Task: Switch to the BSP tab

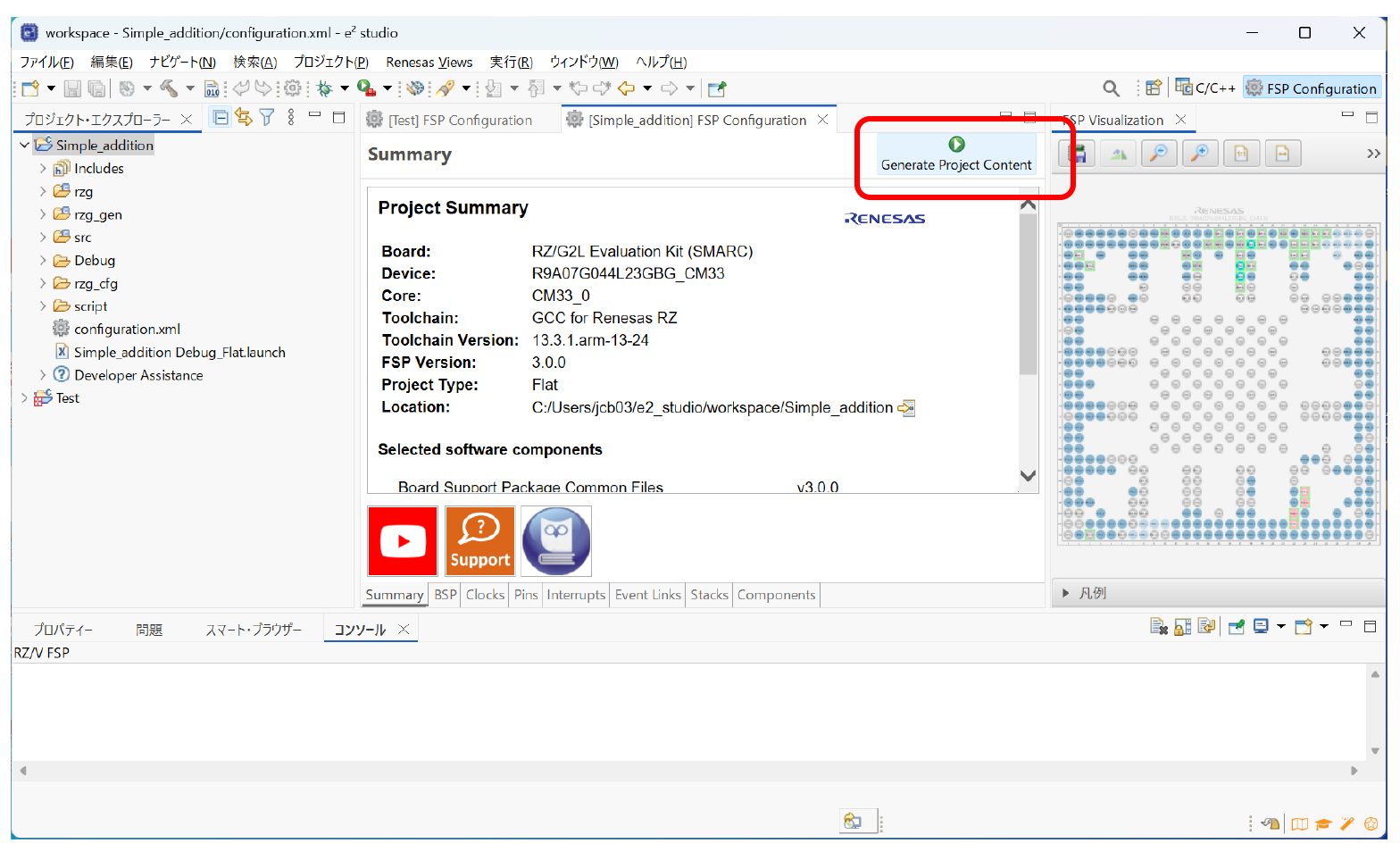Action: tap(445, 595)
